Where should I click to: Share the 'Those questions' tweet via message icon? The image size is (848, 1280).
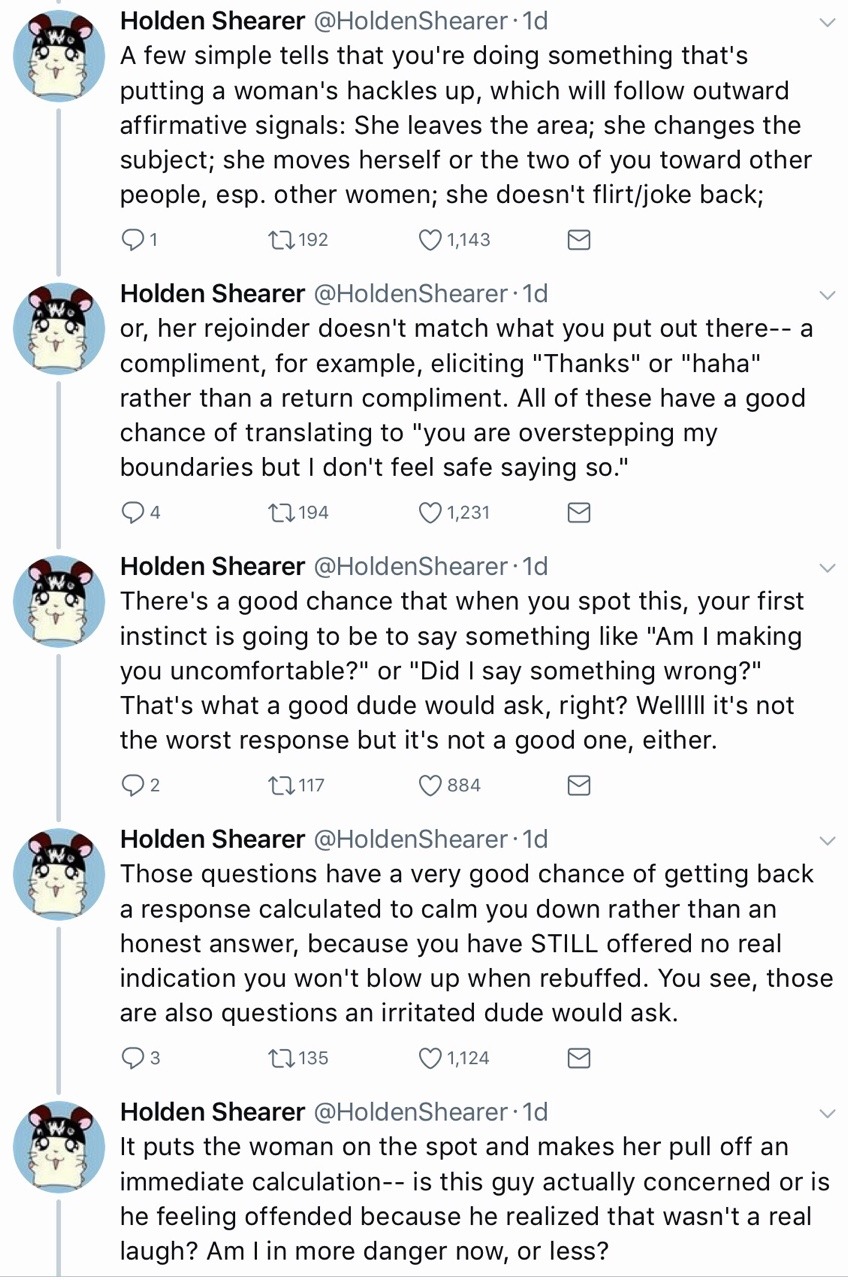click(579, 1058)
